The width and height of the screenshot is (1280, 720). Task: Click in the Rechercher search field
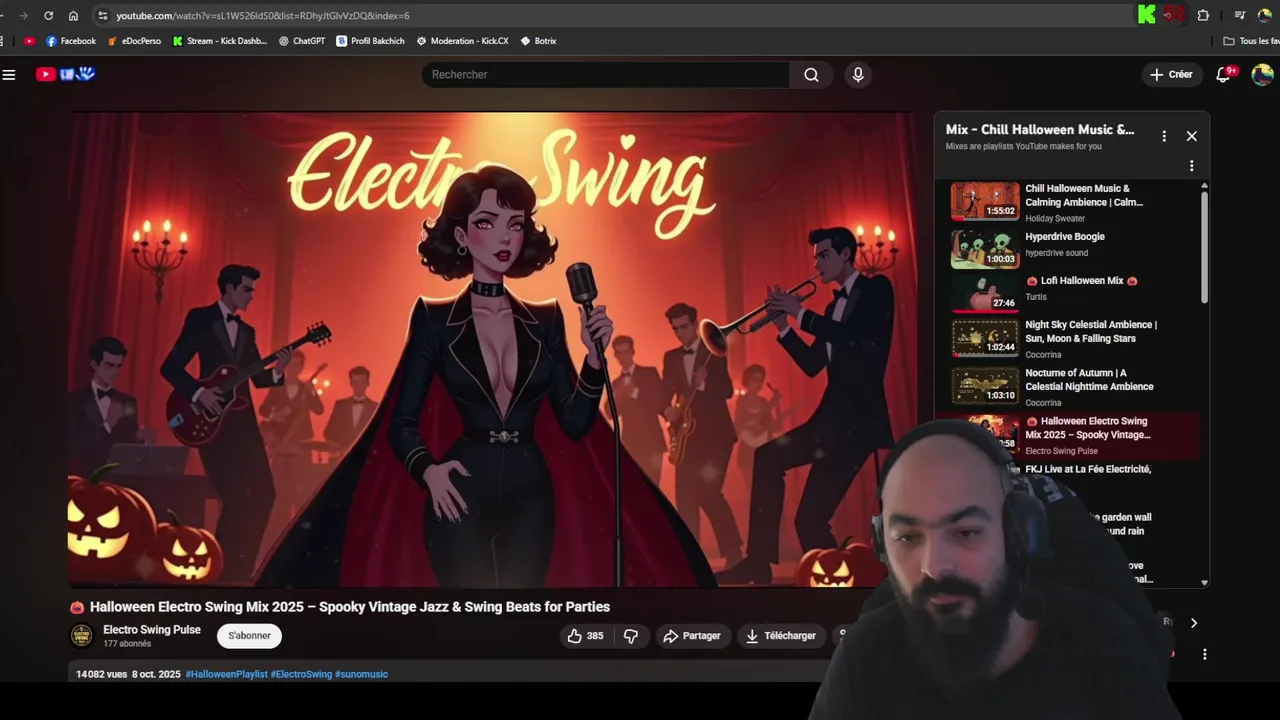[x=606, y=75]
